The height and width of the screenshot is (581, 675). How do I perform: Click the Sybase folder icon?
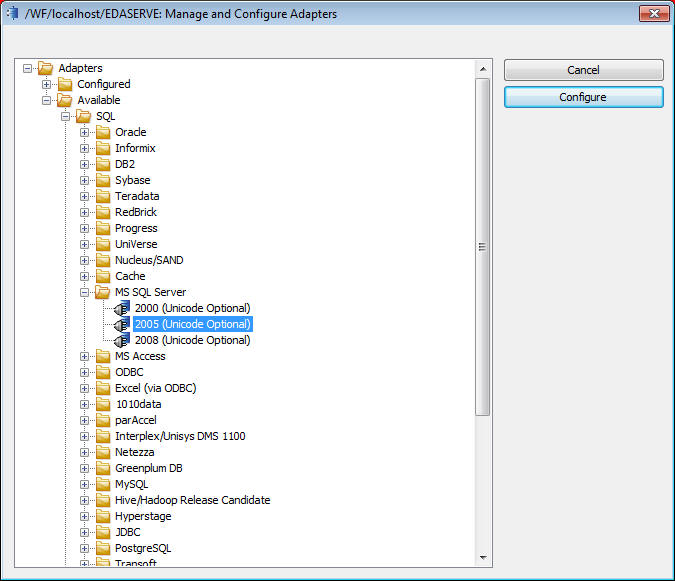(x=103, y=180)
